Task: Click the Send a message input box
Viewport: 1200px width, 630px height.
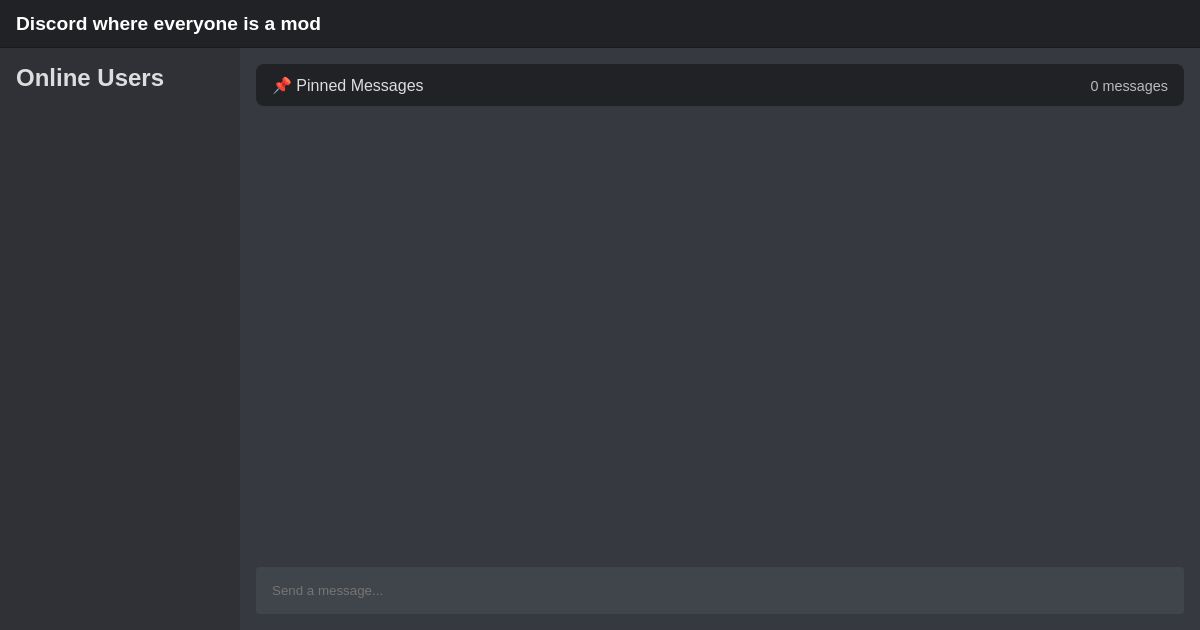Action: point(719,590)
